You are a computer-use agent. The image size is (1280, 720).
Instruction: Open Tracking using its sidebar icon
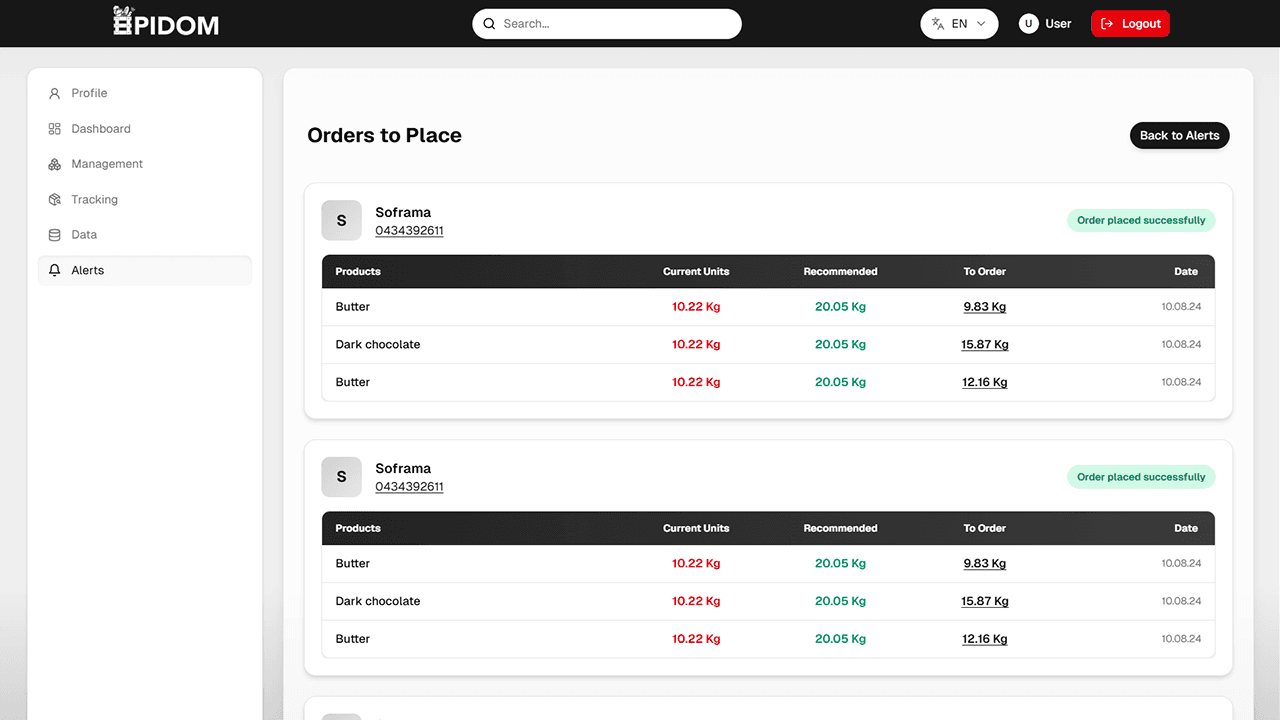point(54,199)
